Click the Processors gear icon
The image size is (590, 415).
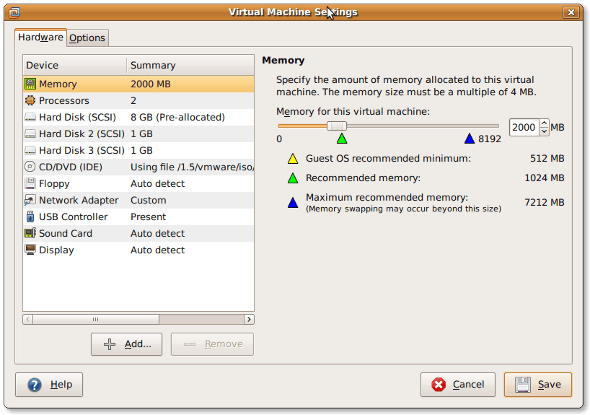pyautogui.click(x=30, y=100)
